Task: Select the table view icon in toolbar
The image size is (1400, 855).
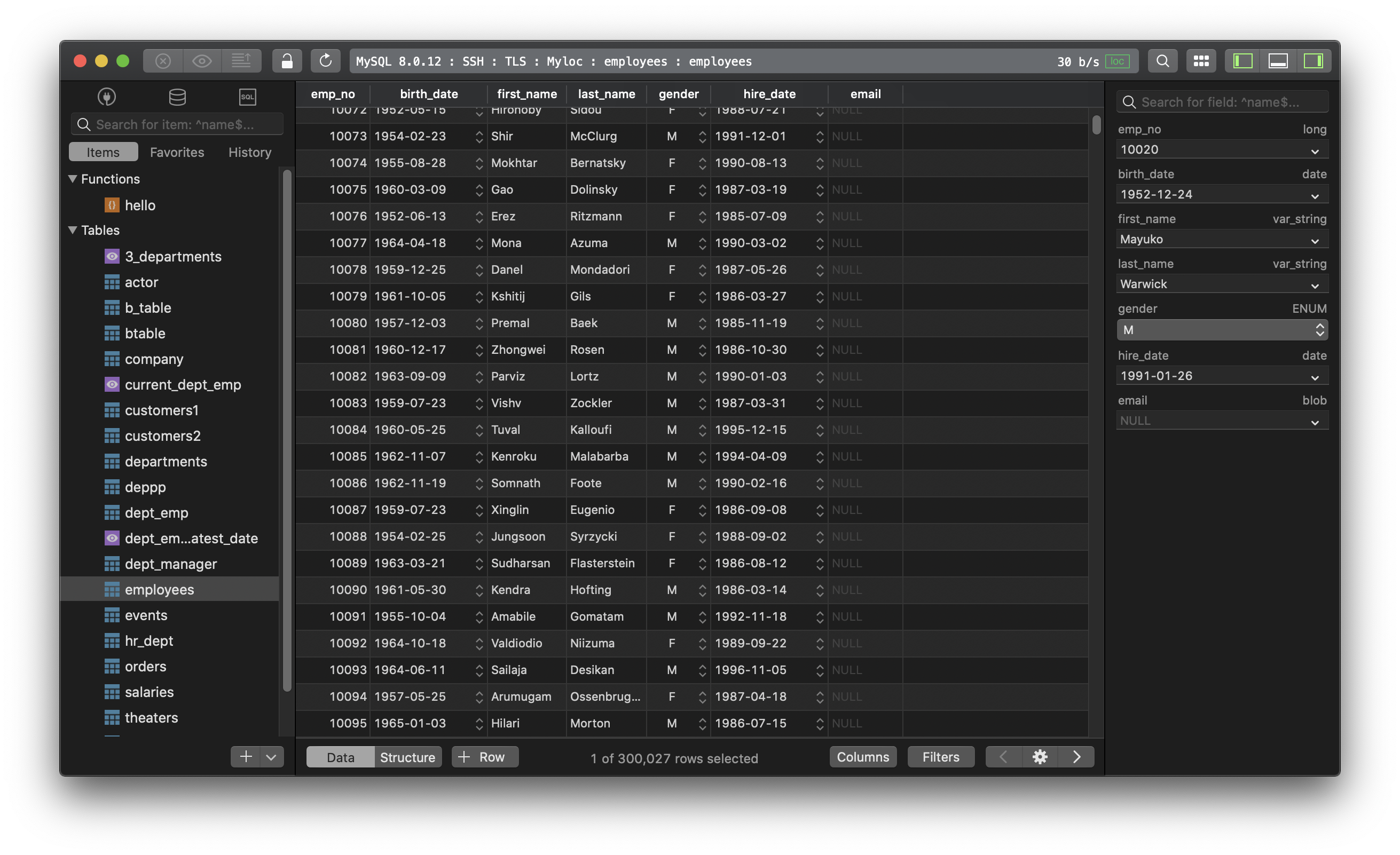Action: pos(1200,60)
